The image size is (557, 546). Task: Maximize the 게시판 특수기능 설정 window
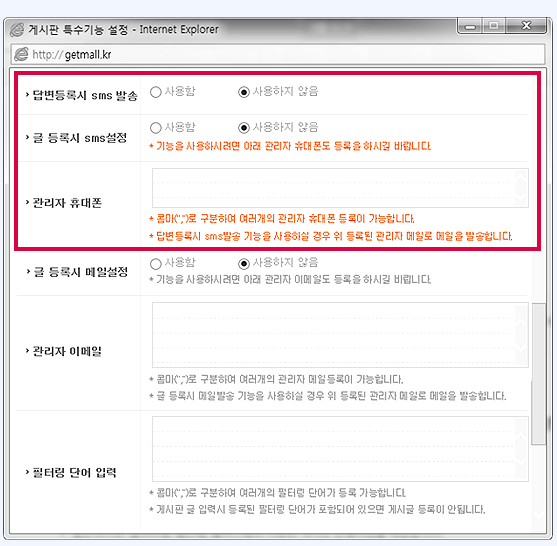(x=493, y=26)
